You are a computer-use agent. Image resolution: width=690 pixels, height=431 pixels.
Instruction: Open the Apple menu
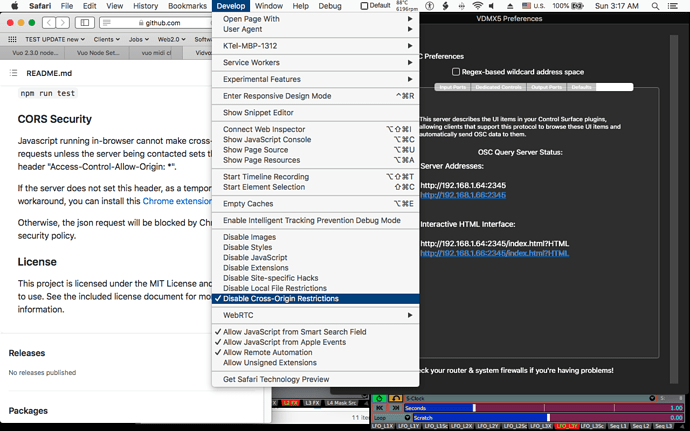15,6
